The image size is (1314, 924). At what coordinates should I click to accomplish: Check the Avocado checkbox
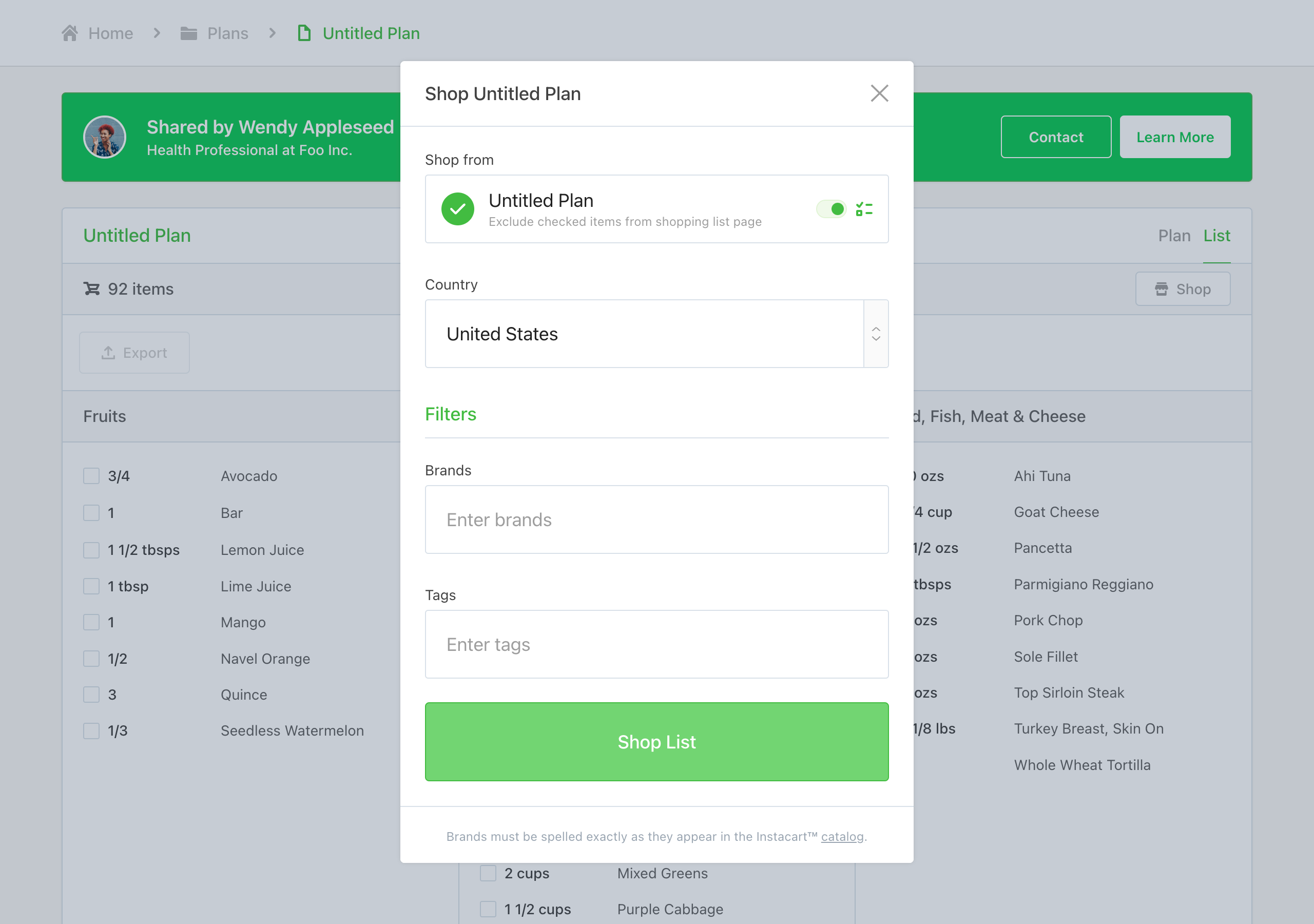pyautogui.click(x=91, y=476)
